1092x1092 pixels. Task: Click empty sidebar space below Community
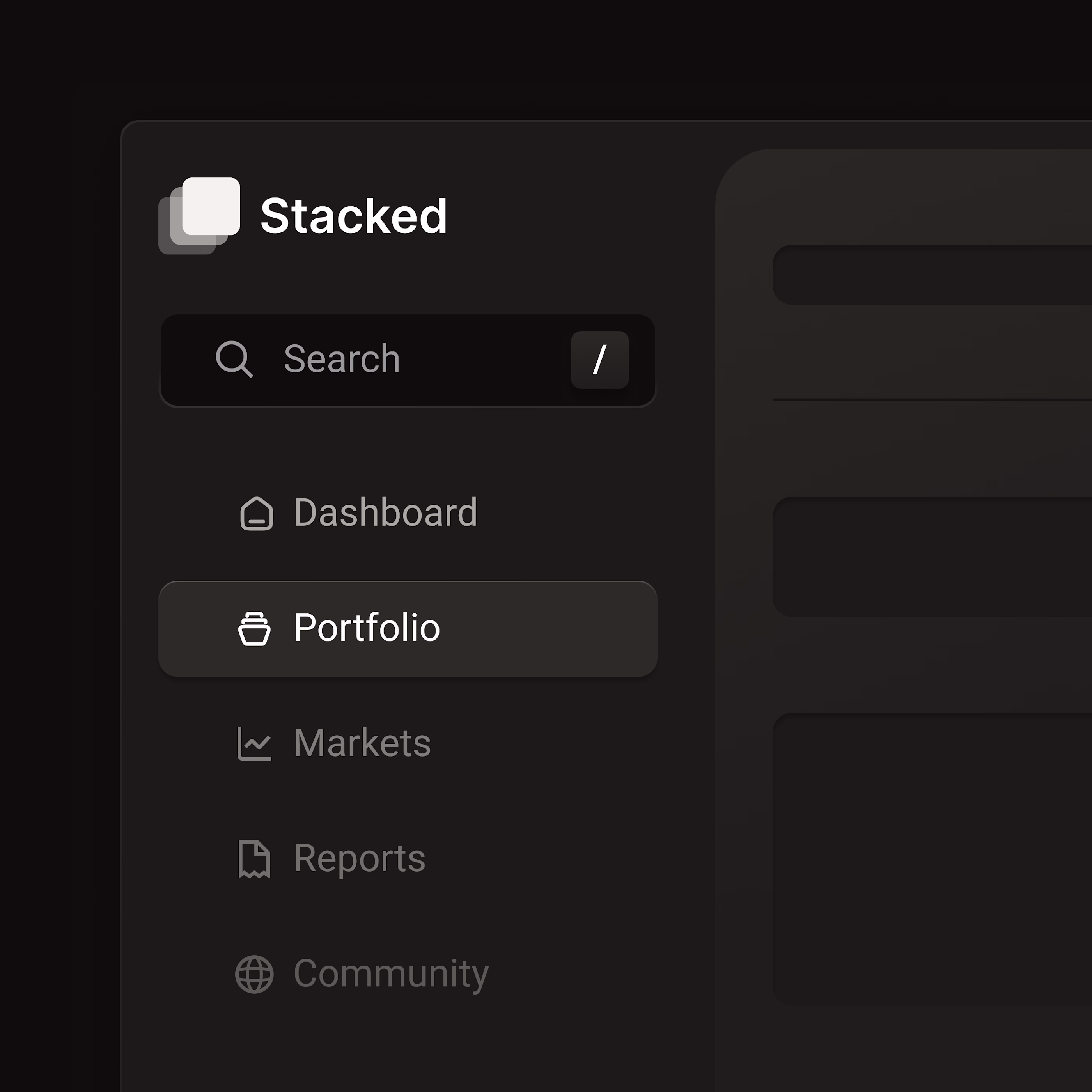coord(408,1051)
